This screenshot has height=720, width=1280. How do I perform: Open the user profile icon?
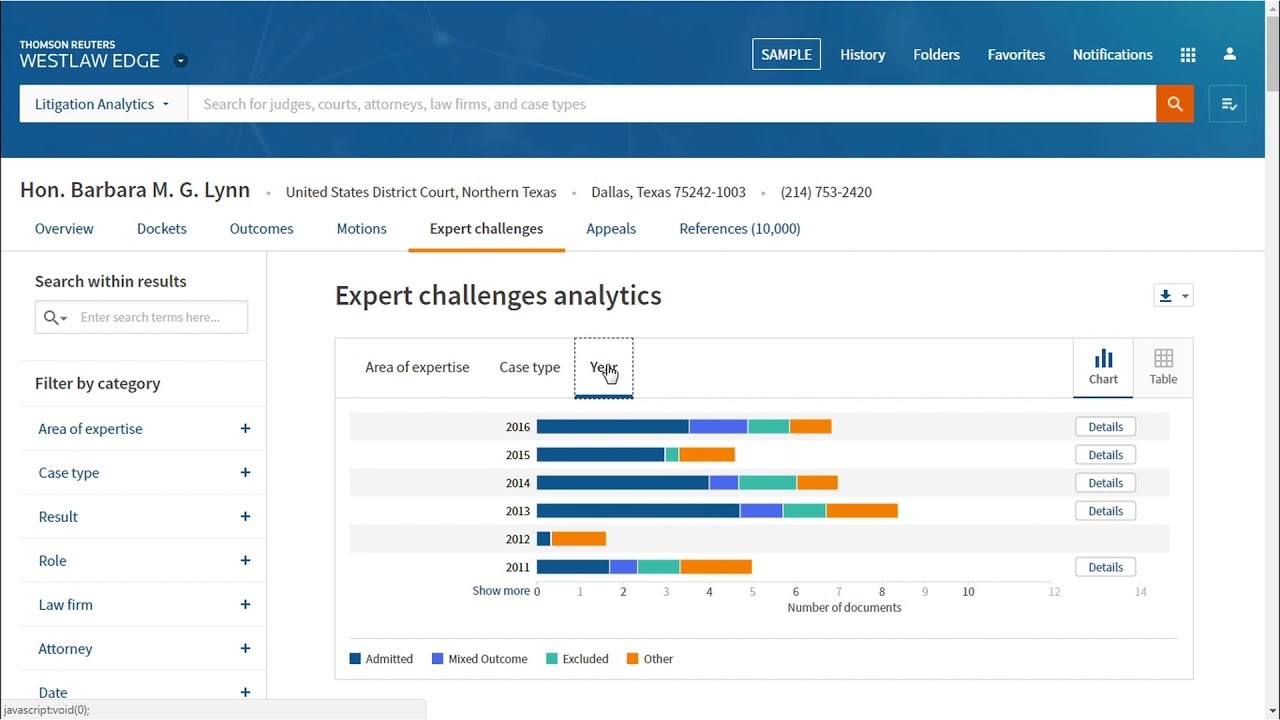coord(1230,55)
